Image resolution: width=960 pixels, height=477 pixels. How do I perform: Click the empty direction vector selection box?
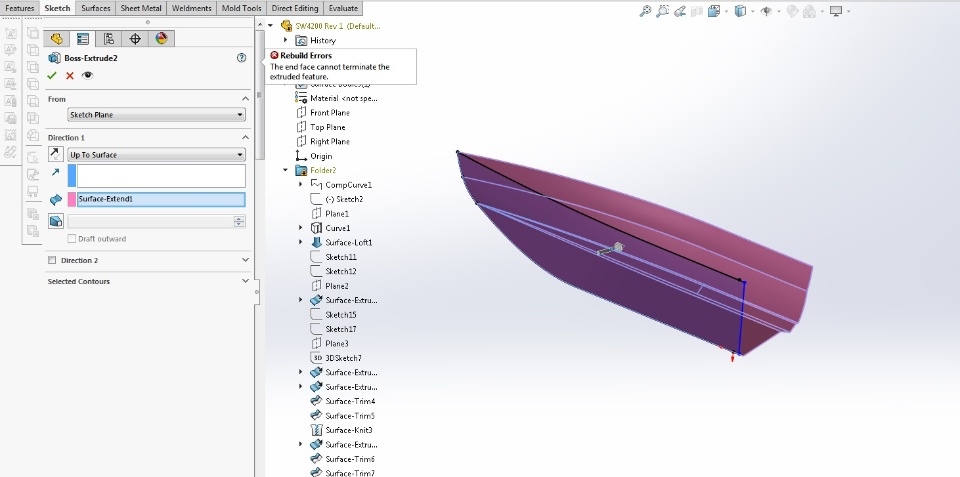point(161,176)
